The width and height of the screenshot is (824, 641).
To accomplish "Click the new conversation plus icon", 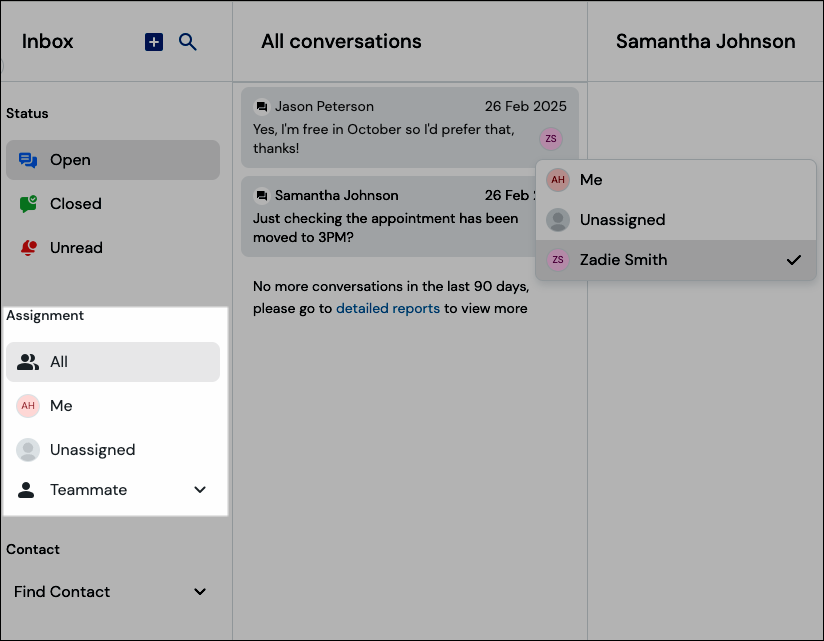I will (x=154, y=42).
